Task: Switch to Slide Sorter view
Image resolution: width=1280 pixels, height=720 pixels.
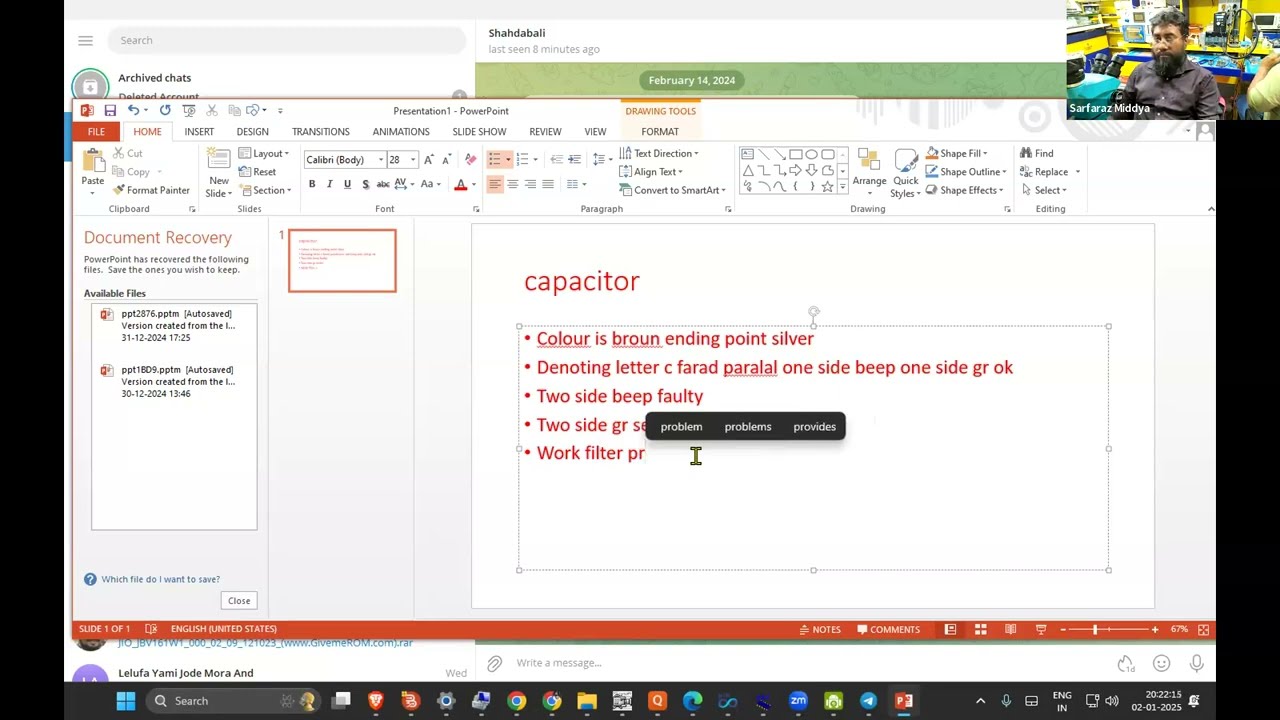Action: pos(981,629)
